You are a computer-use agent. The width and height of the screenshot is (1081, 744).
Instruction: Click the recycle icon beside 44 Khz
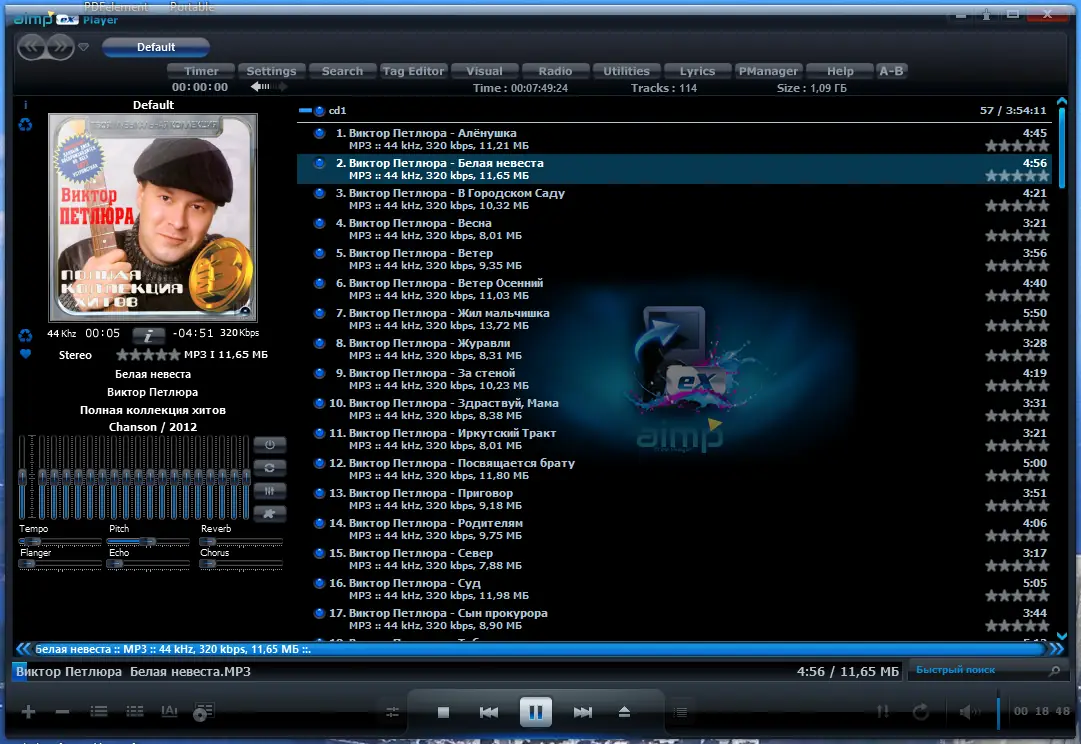[26, 335]
